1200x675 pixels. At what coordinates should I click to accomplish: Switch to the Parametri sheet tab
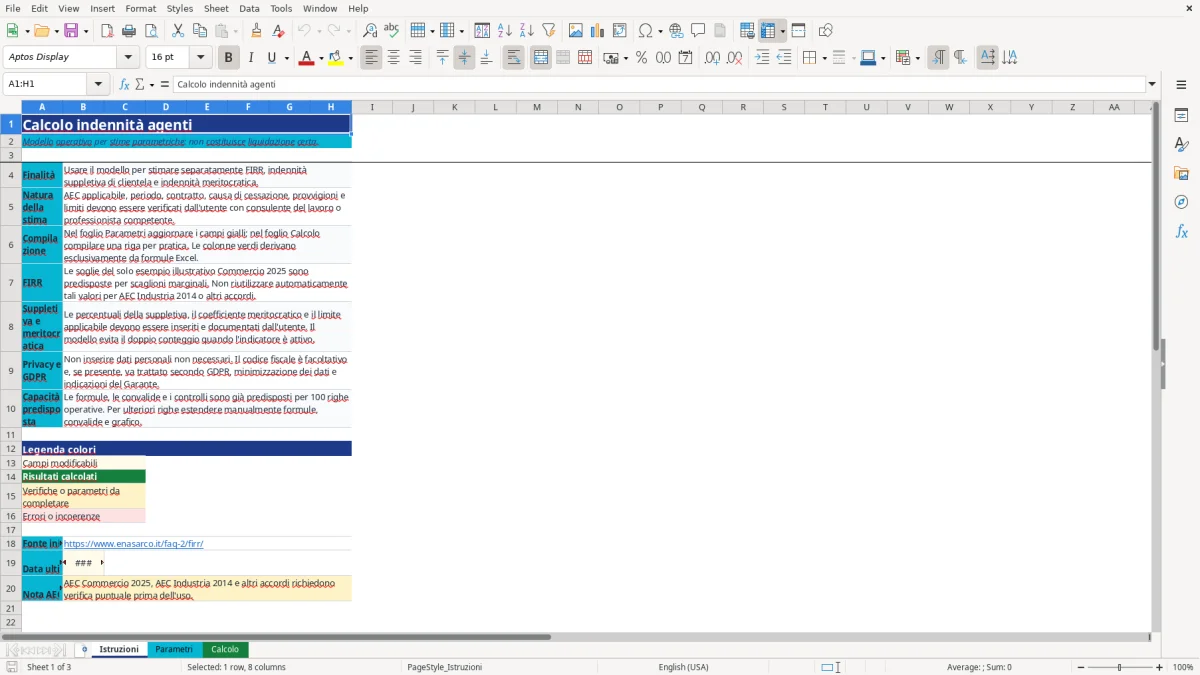point(174,649)
